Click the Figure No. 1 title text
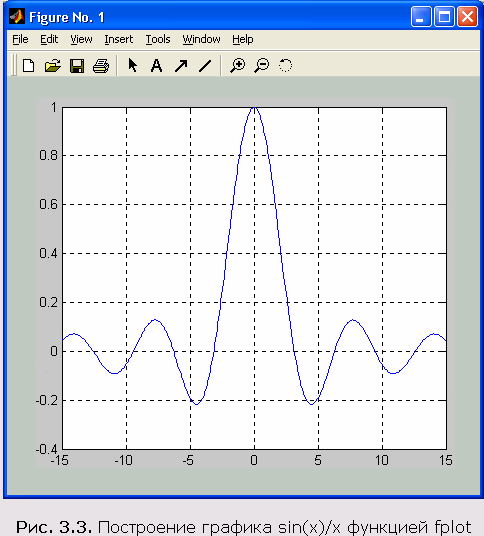 click(67, 17)
